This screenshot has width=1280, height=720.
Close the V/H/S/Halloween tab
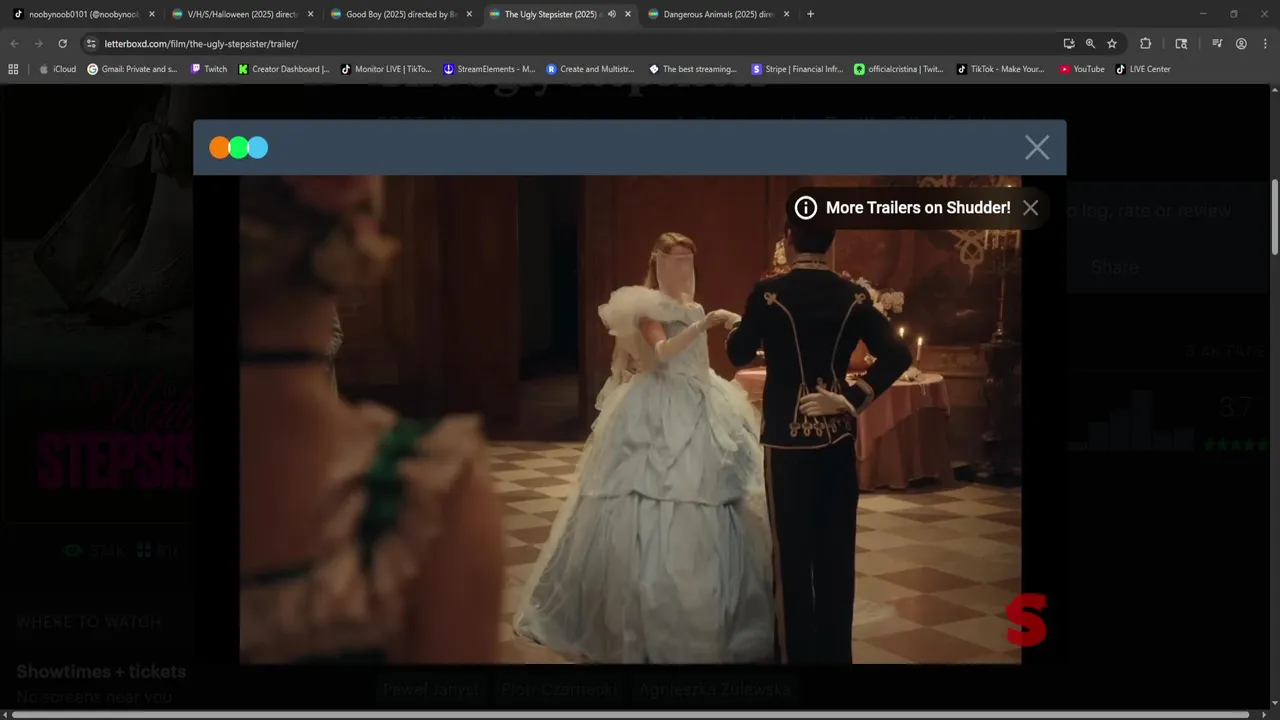310,14
